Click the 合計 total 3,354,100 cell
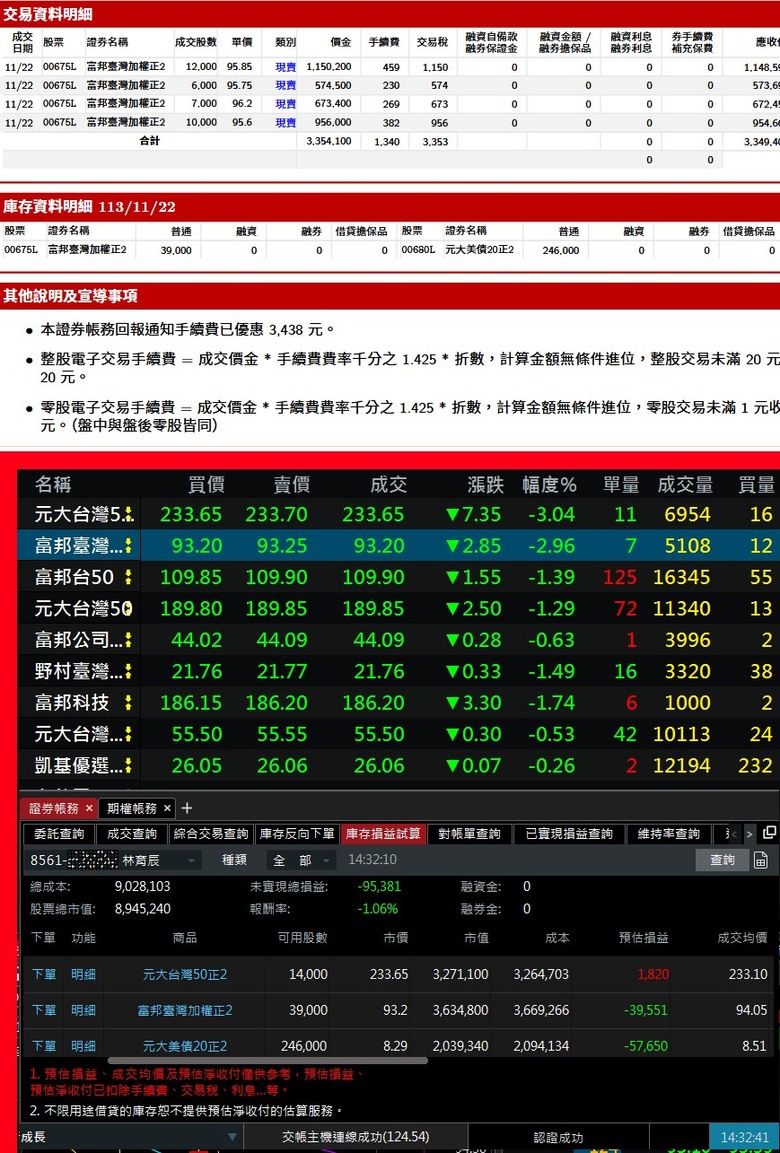 tap(329, 141)
